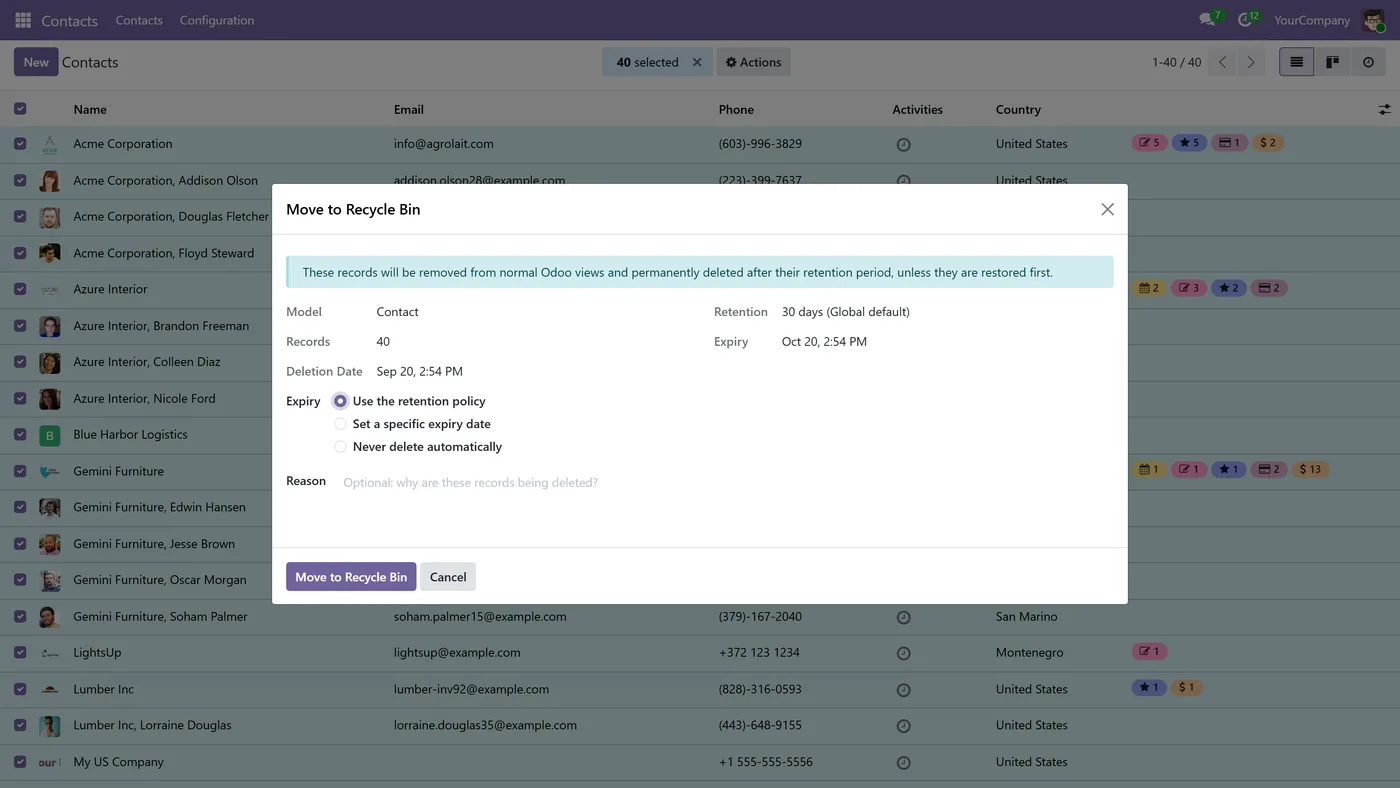The height and width of the screenshot is (788, 1400).
Task: Sort by the Country column header
Action: pyautogui.click(x=1018, y=109)
